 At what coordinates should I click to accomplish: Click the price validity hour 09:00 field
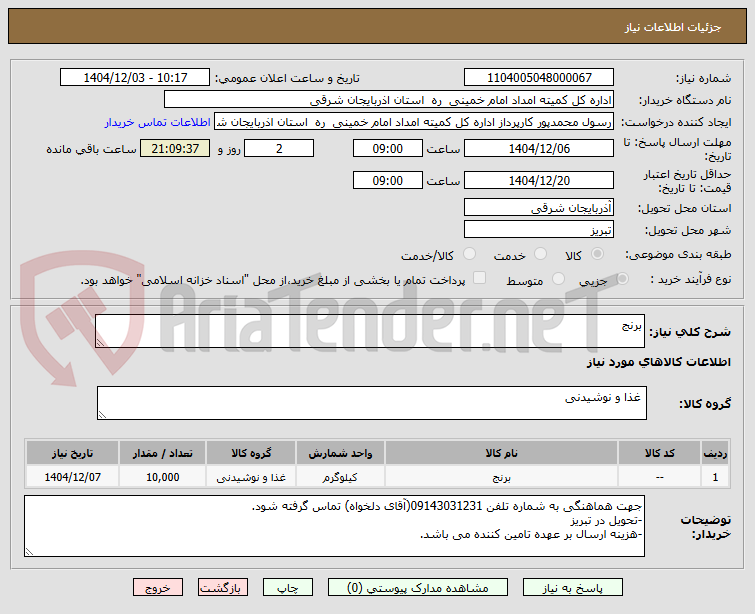click(x=388, y=180)
